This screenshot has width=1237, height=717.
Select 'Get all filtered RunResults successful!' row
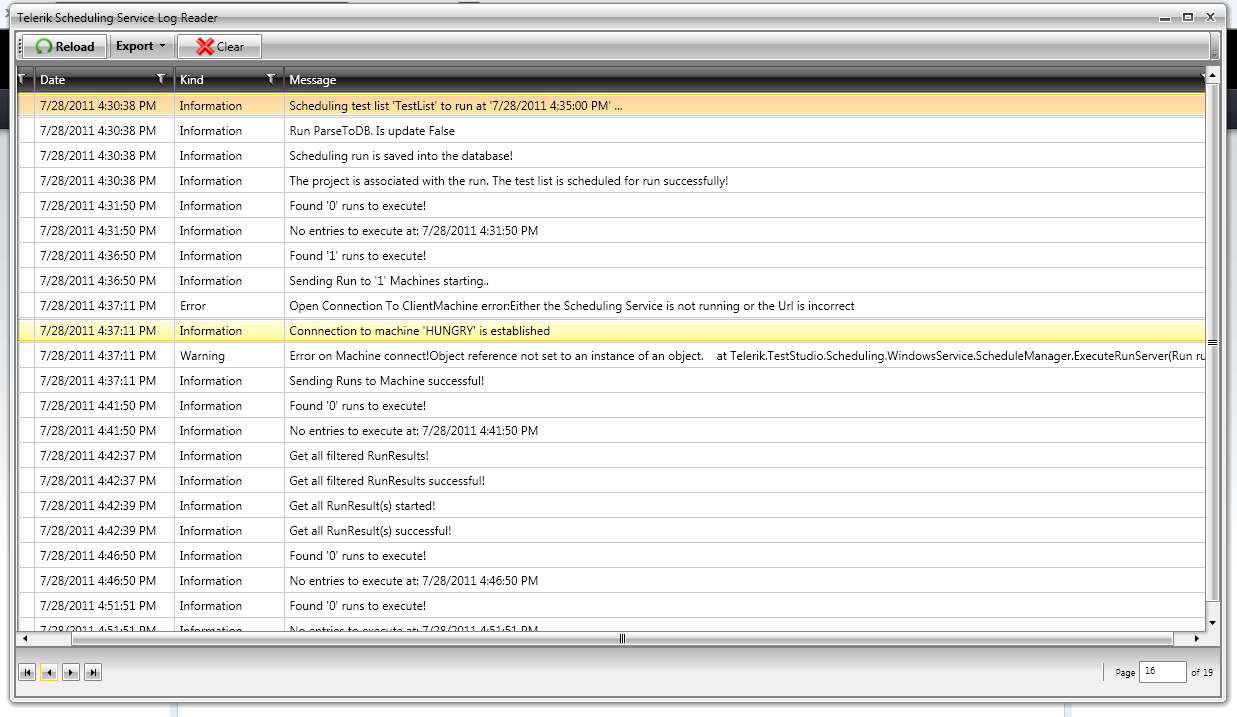pyautogui.click(x=610, y=480)
